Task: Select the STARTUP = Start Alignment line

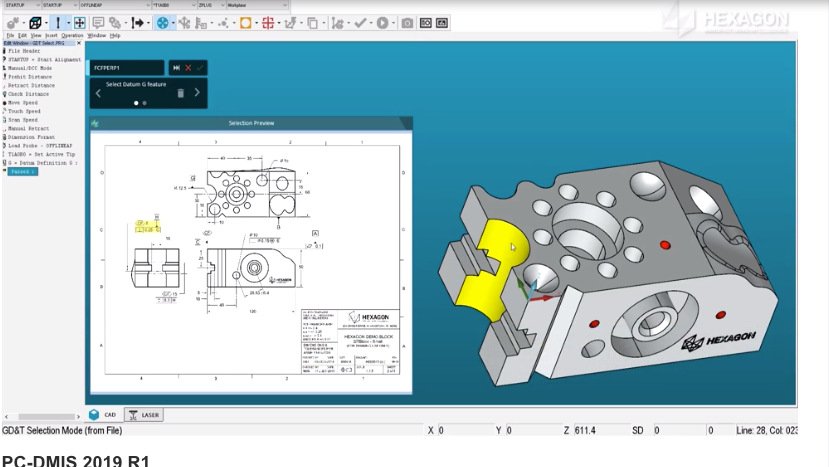Action: pyautogui.click(x=42, y=59)
